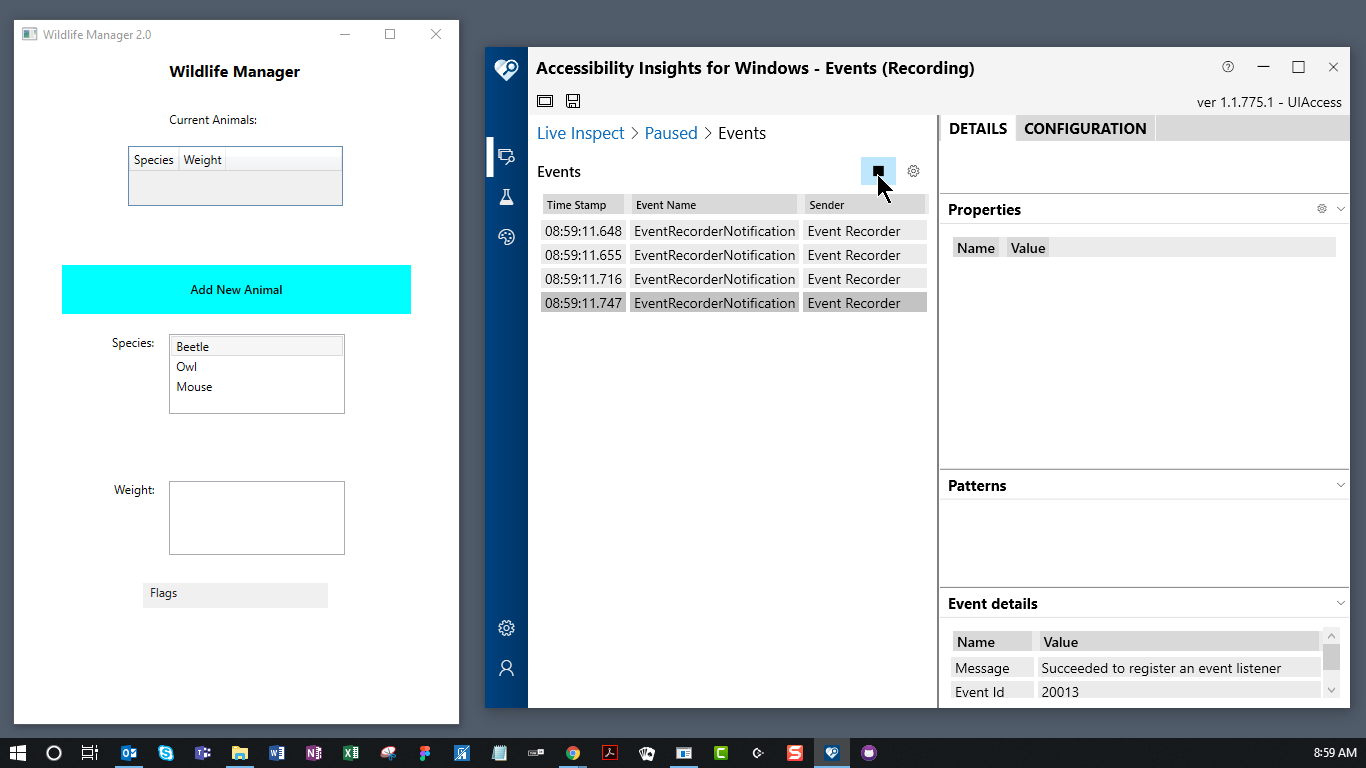Open event recording settings gear beside Events

913,171
